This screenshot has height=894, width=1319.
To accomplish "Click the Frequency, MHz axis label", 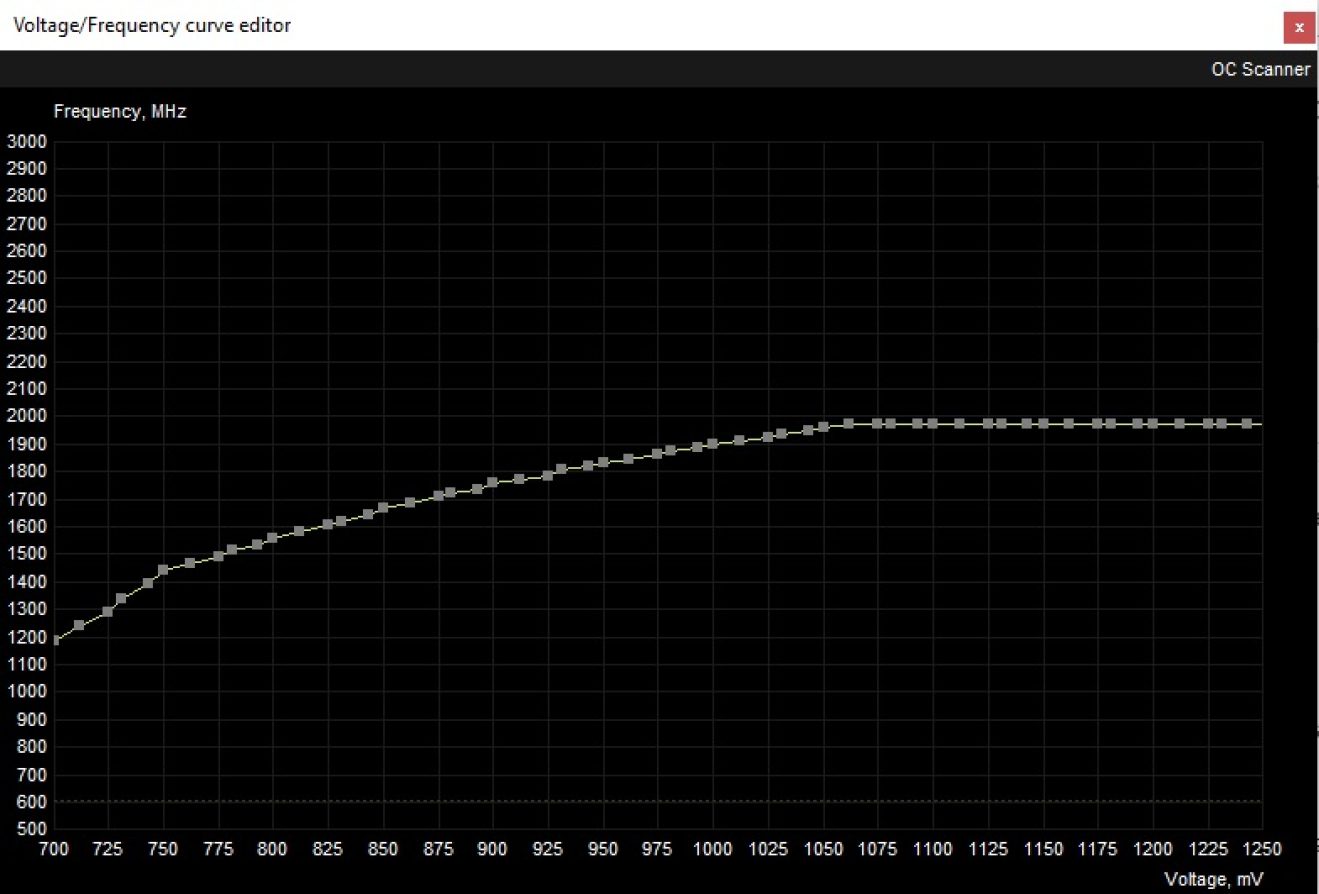I will (x=120, y=111).
